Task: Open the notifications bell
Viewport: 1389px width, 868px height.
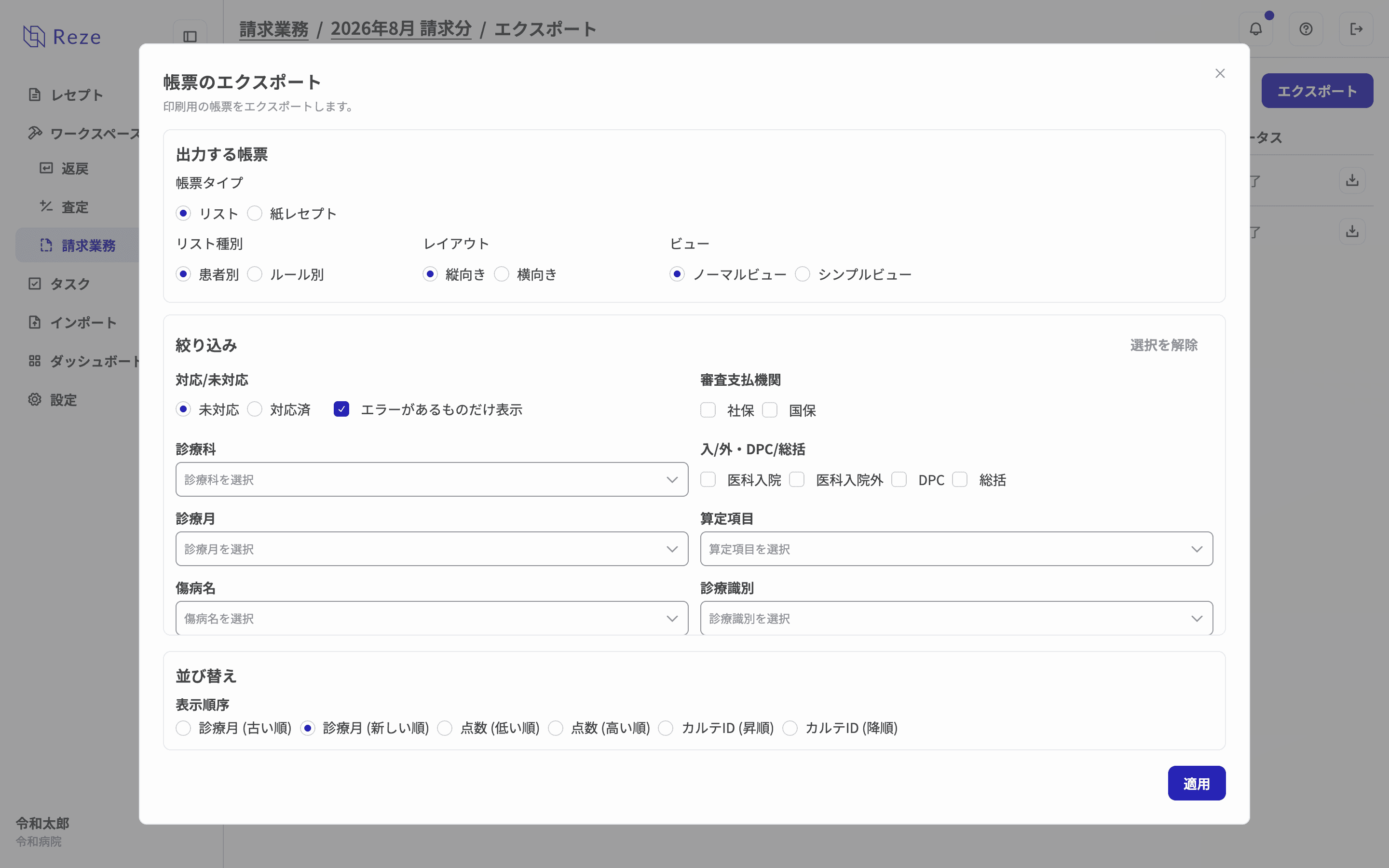Action: 1256,29
